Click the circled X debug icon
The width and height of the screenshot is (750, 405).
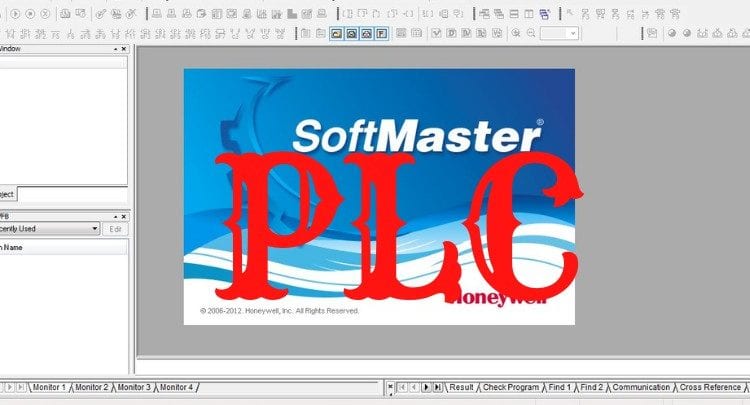(45, 14)
